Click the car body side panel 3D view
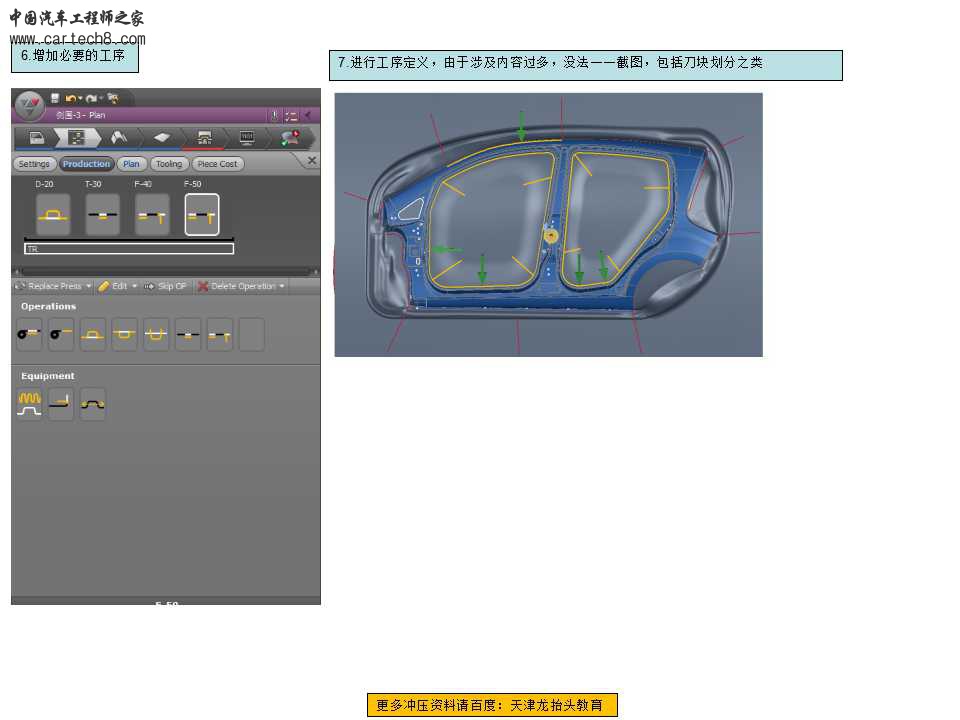Screen dimensions: 960x720 (x=549, y=225)
